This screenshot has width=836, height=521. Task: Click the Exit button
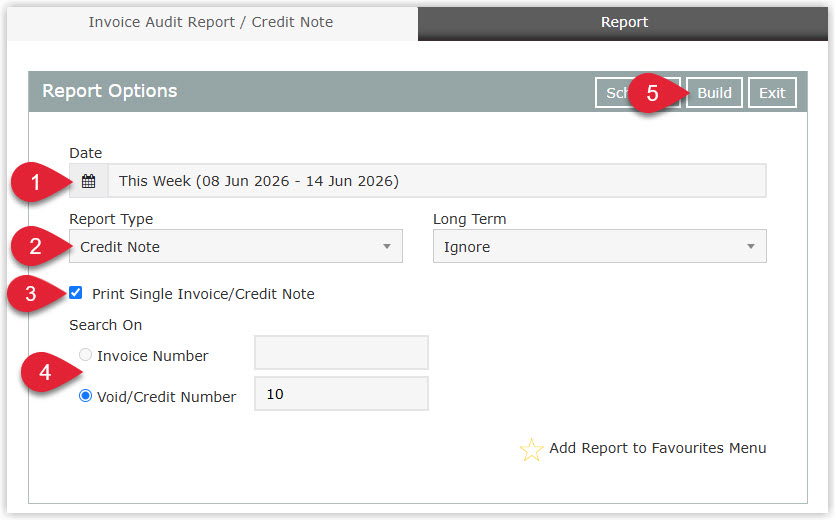pos(772,93)
